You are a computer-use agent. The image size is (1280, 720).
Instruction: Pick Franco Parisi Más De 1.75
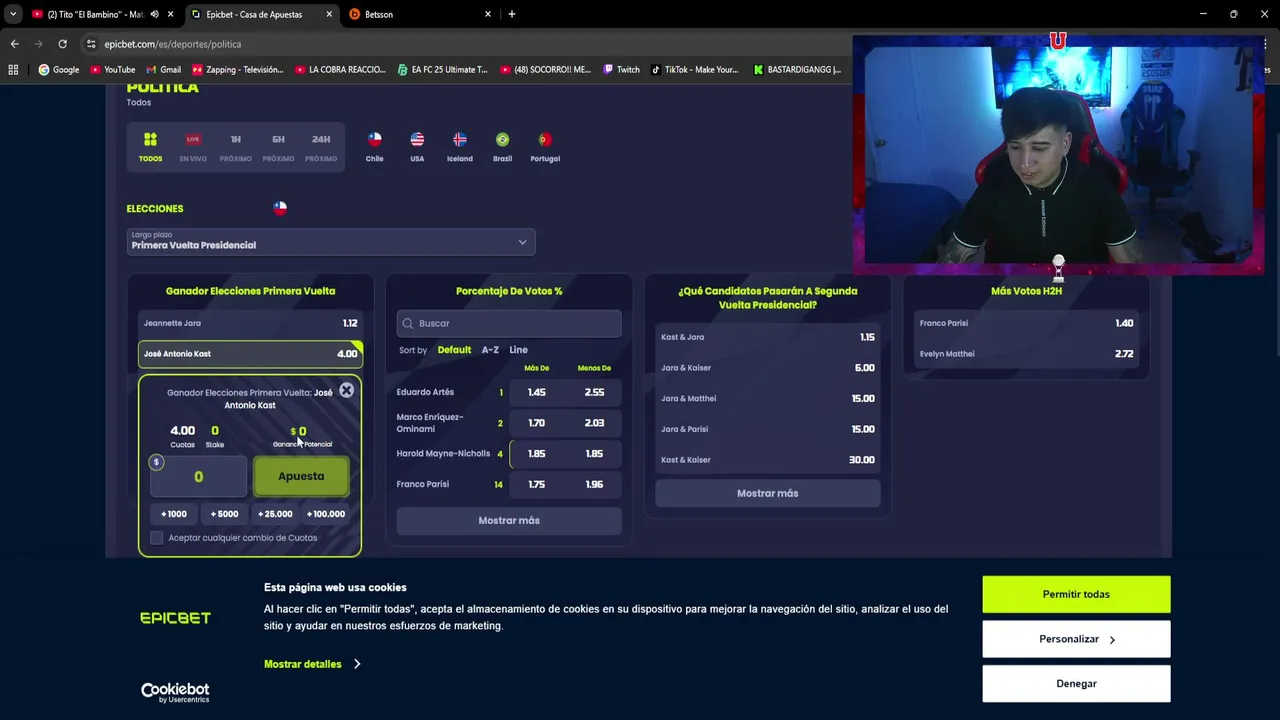coord(537,484)
